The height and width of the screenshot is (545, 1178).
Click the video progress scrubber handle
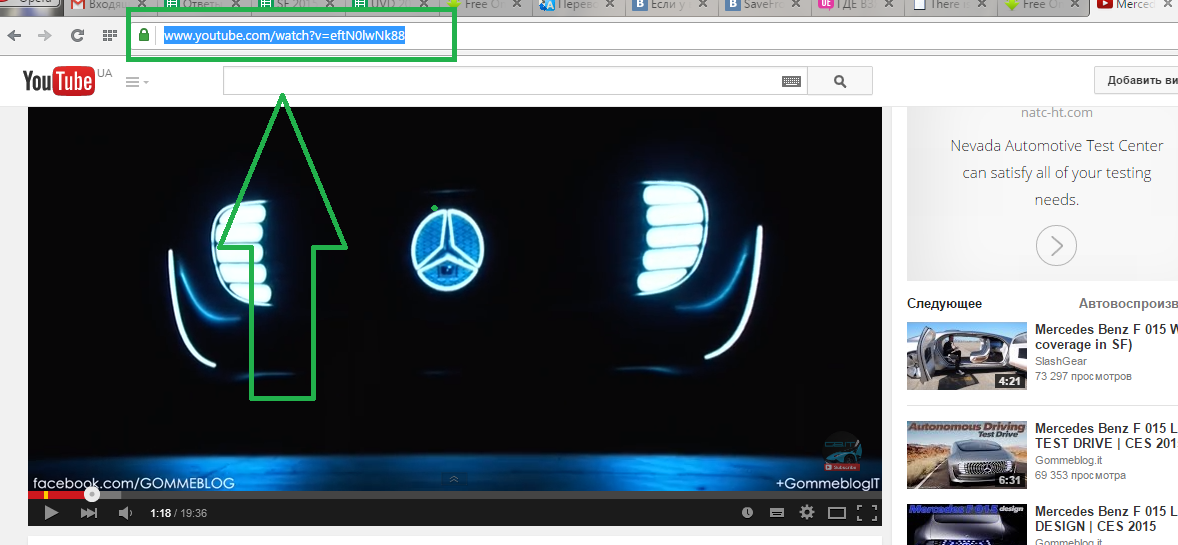pos(91,495)
